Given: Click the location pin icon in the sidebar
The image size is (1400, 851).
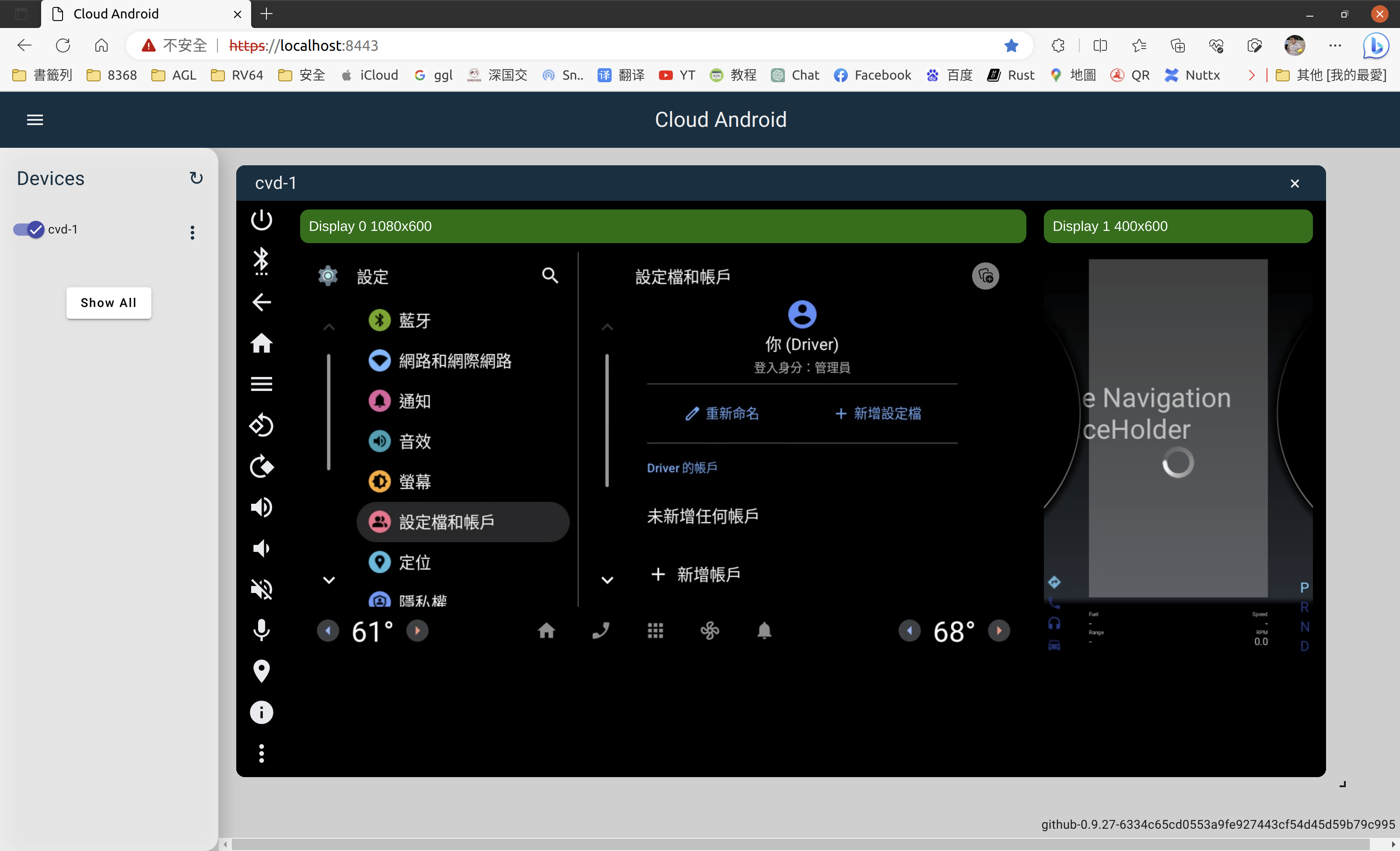Looking at the screenshot, I should [261, 671].
